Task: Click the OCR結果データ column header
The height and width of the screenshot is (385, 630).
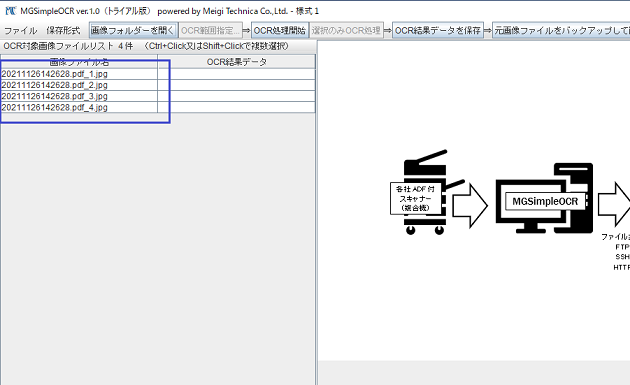Action: coord(236,62)
